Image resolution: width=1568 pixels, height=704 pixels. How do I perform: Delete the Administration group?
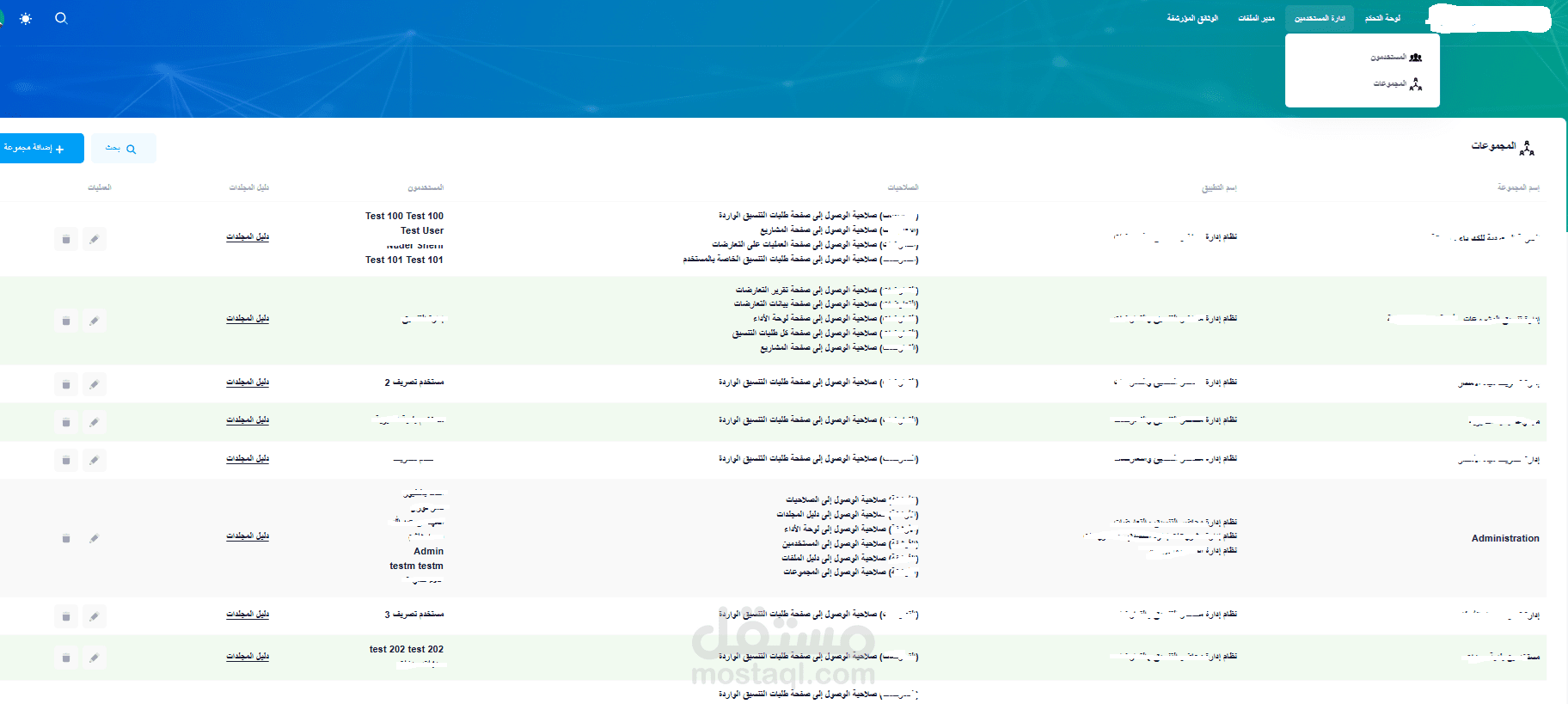pos(66,538)
